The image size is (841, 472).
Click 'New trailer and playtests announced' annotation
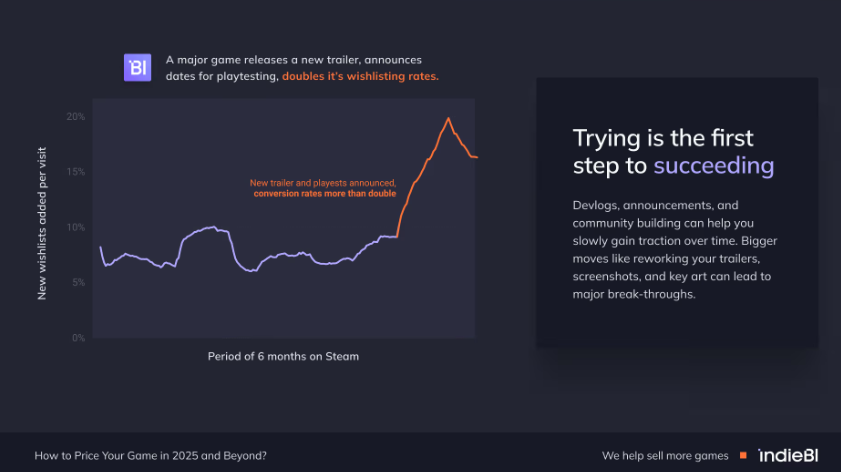point(323,183)
